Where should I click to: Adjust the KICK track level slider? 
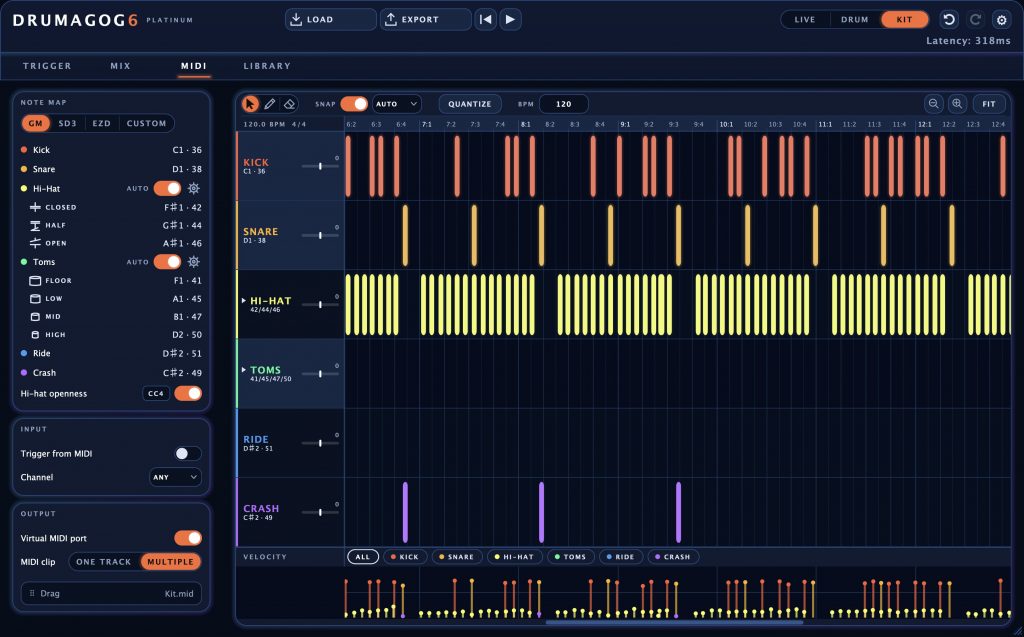pos(320,167)
